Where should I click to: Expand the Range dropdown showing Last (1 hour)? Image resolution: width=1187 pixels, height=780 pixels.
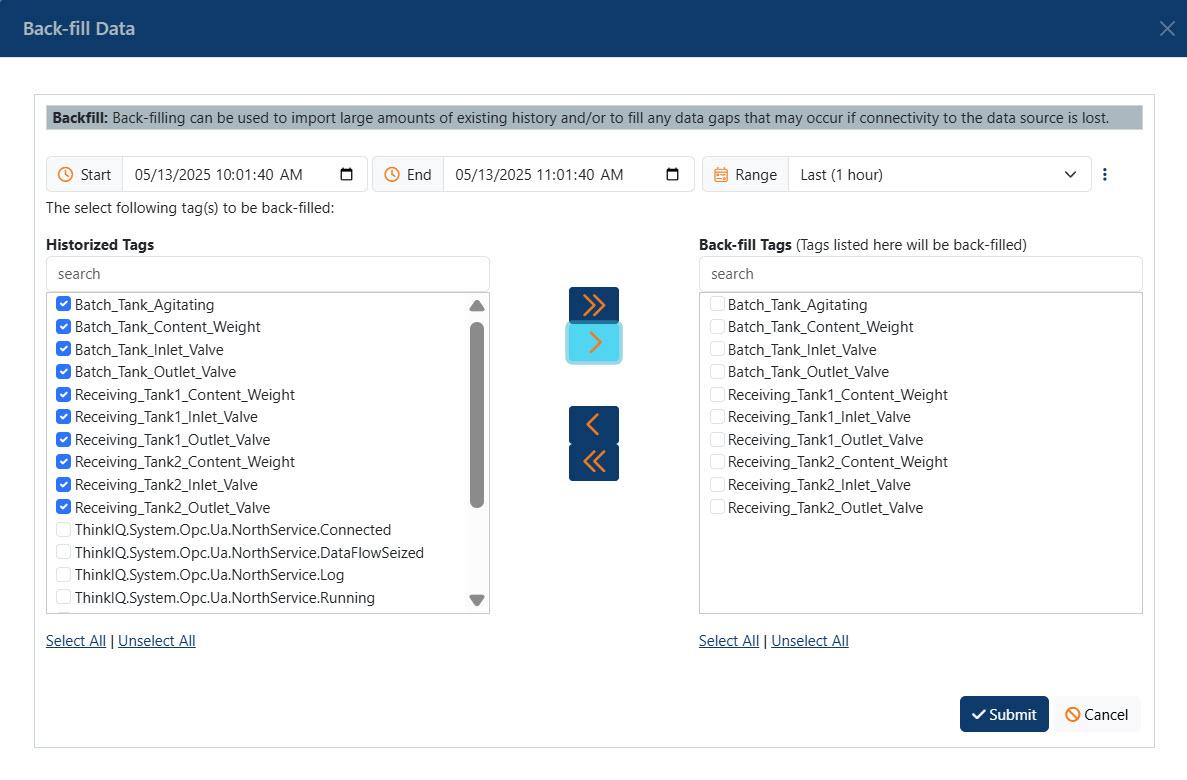click(939, 174)
